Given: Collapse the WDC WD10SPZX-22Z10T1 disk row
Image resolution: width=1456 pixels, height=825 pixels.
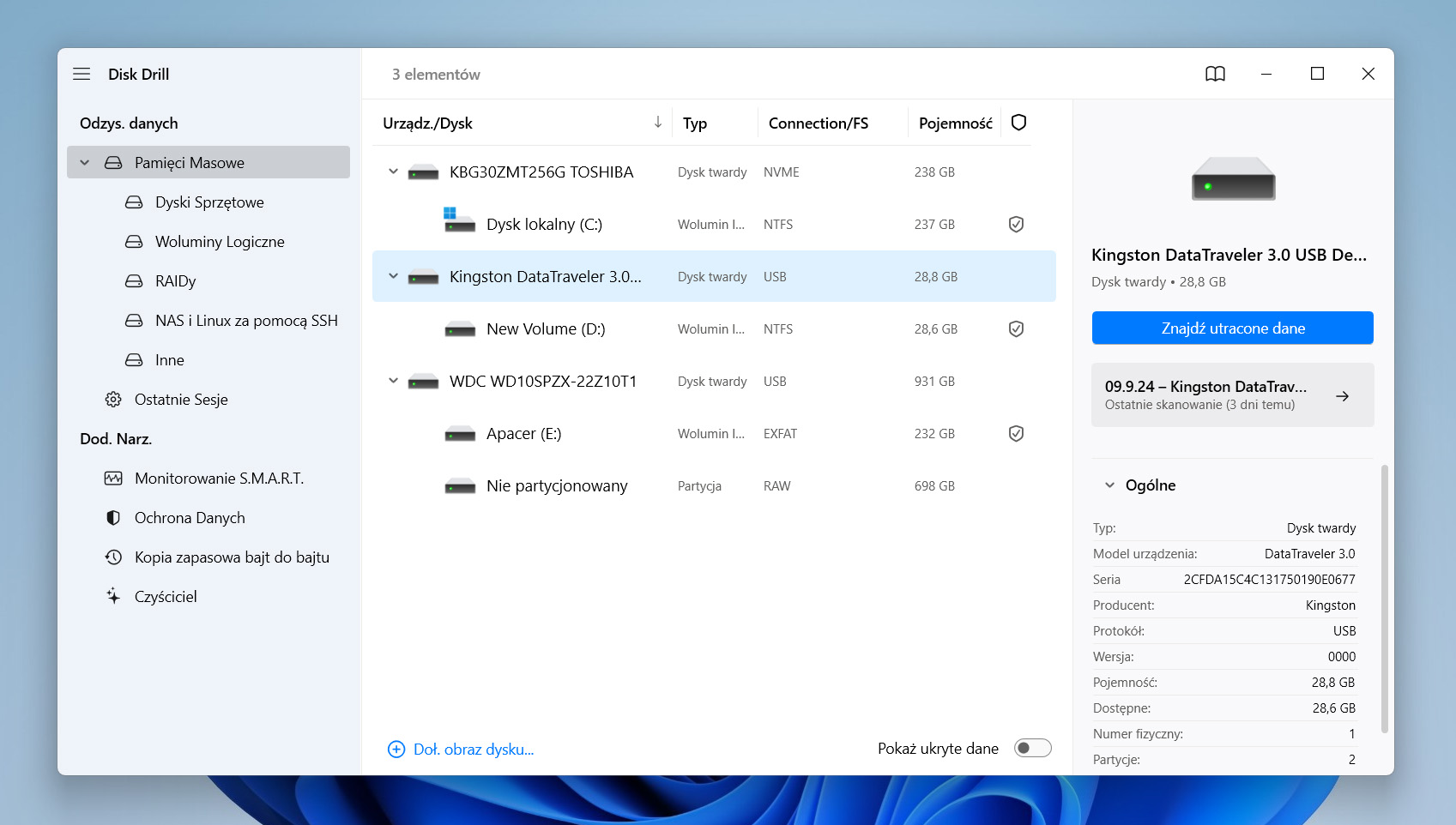Looking at the screenshot, I should pos(393,381).
